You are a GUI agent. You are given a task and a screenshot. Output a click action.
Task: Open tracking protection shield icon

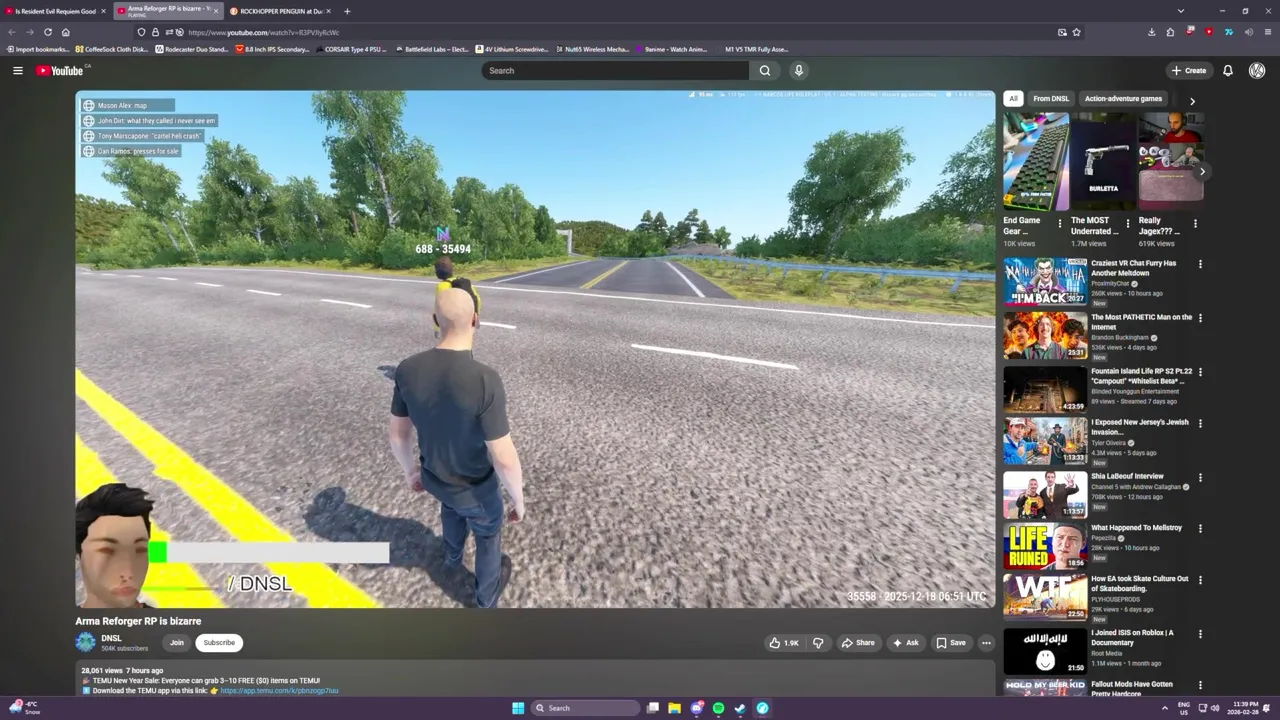click(141, 32)
